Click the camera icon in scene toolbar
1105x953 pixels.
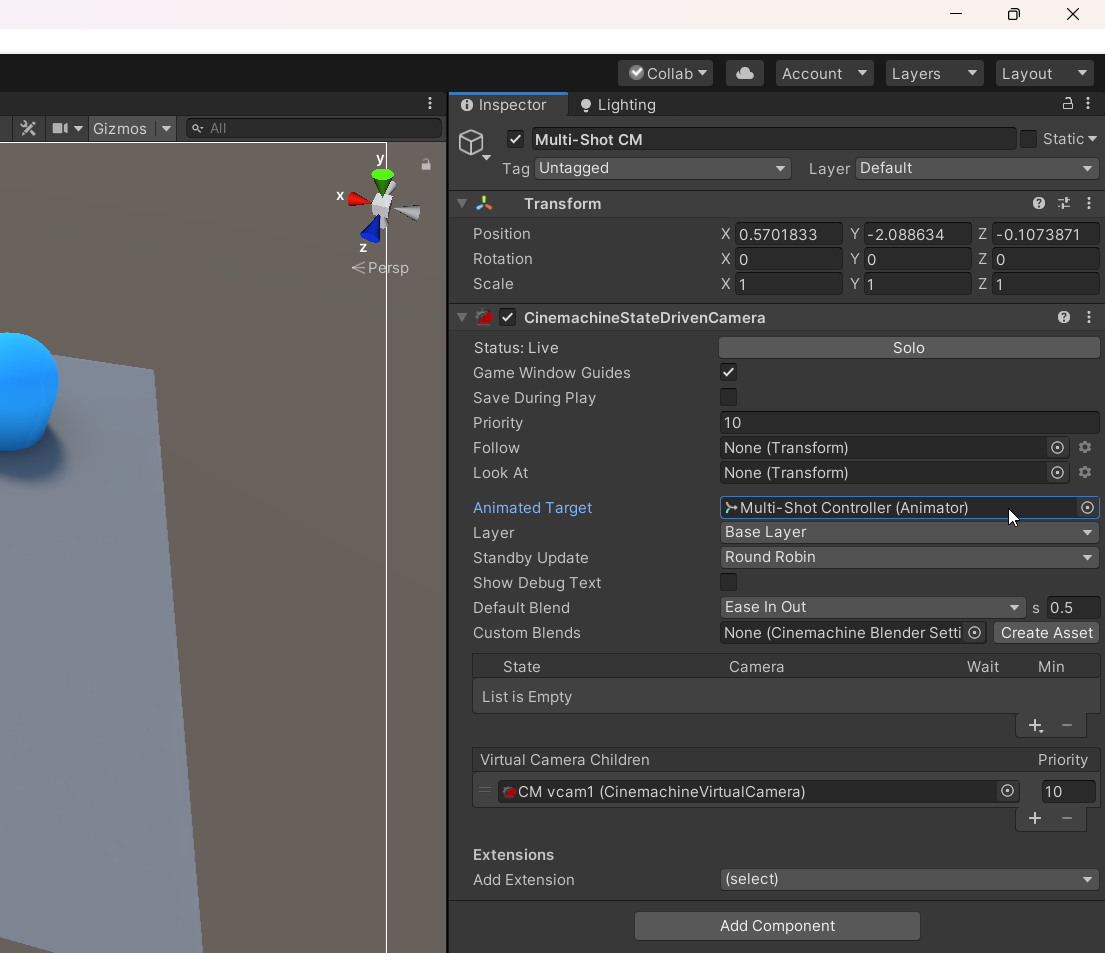[x=60, y=128]
